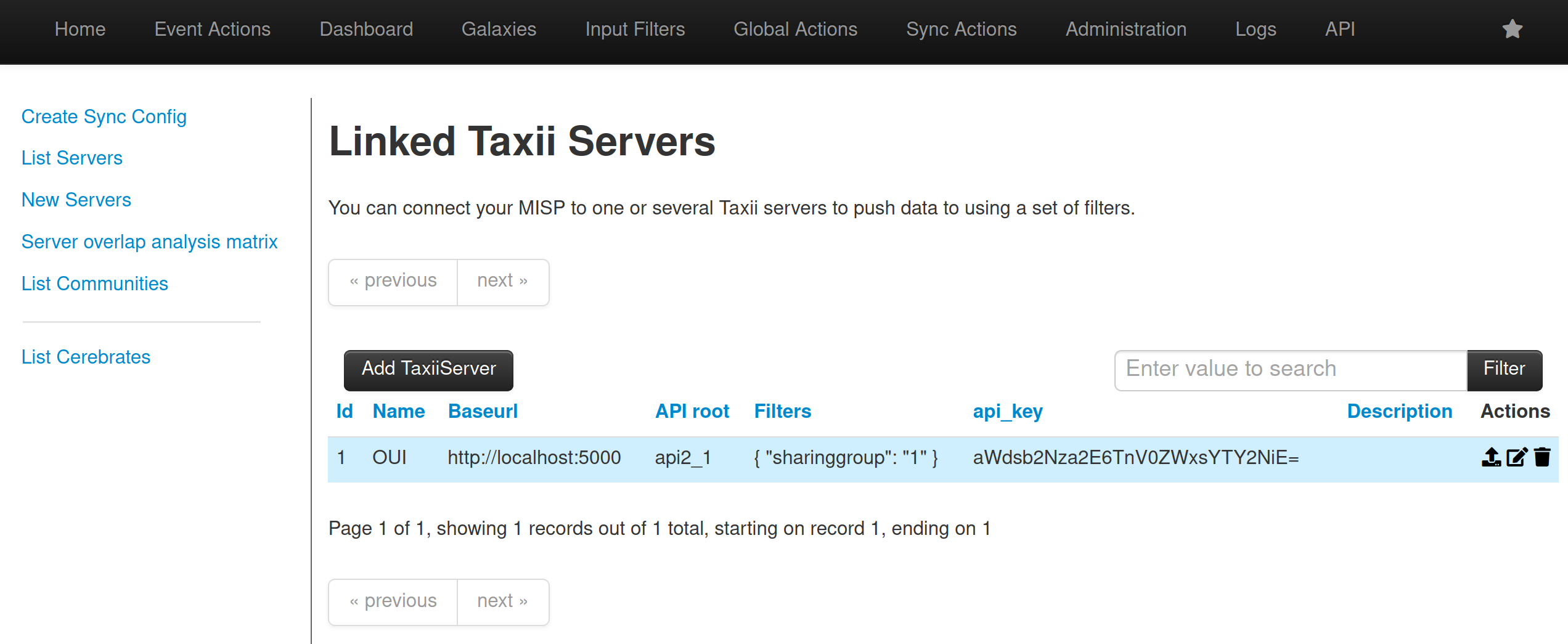Image resolution: width=1568 pixels, height=644 pixels.
Task: Click the bottom '« previous' pagination button
Action: (393, 601)
